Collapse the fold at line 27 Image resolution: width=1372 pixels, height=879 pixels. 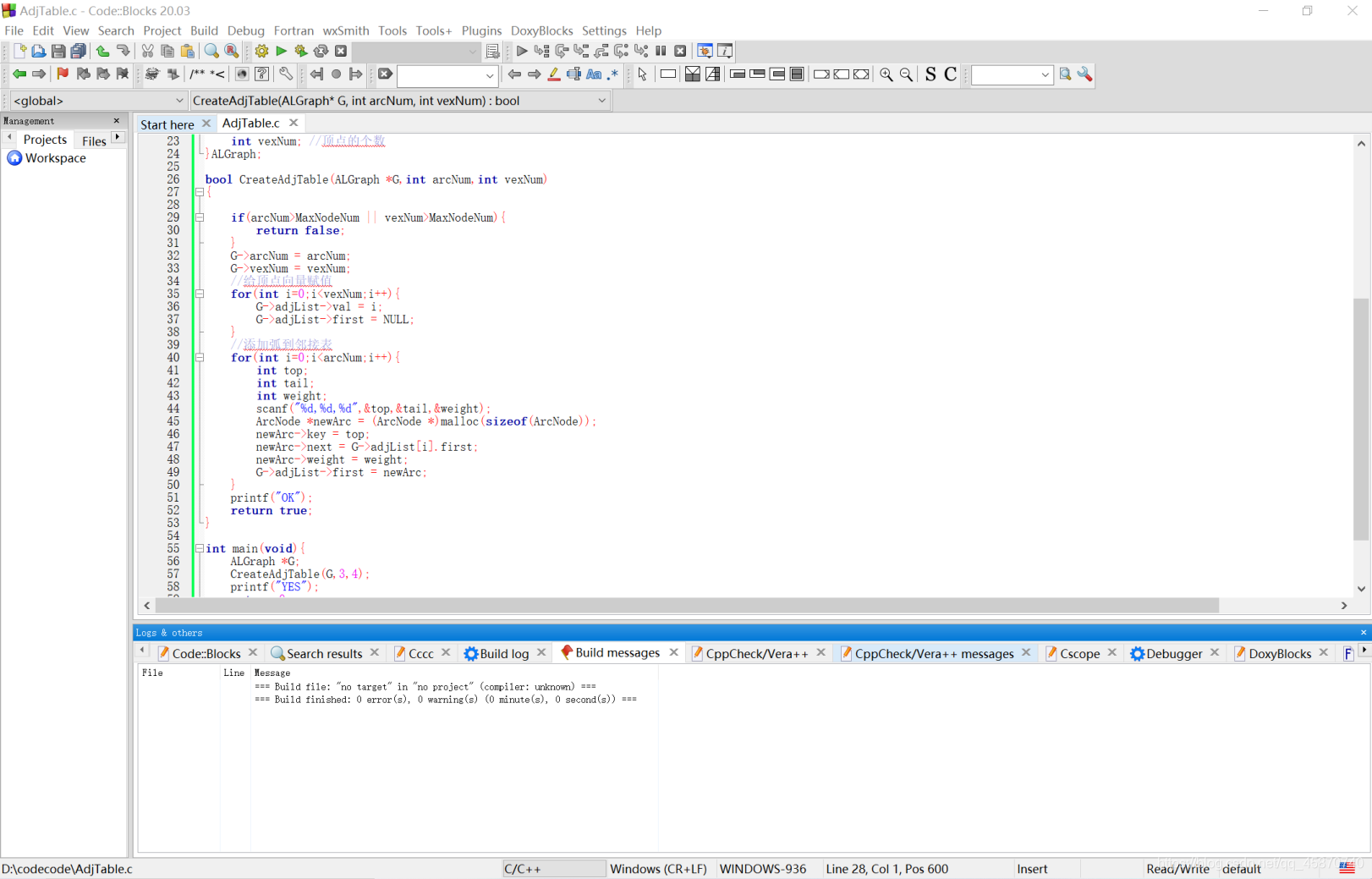click(x=200, y=192)
